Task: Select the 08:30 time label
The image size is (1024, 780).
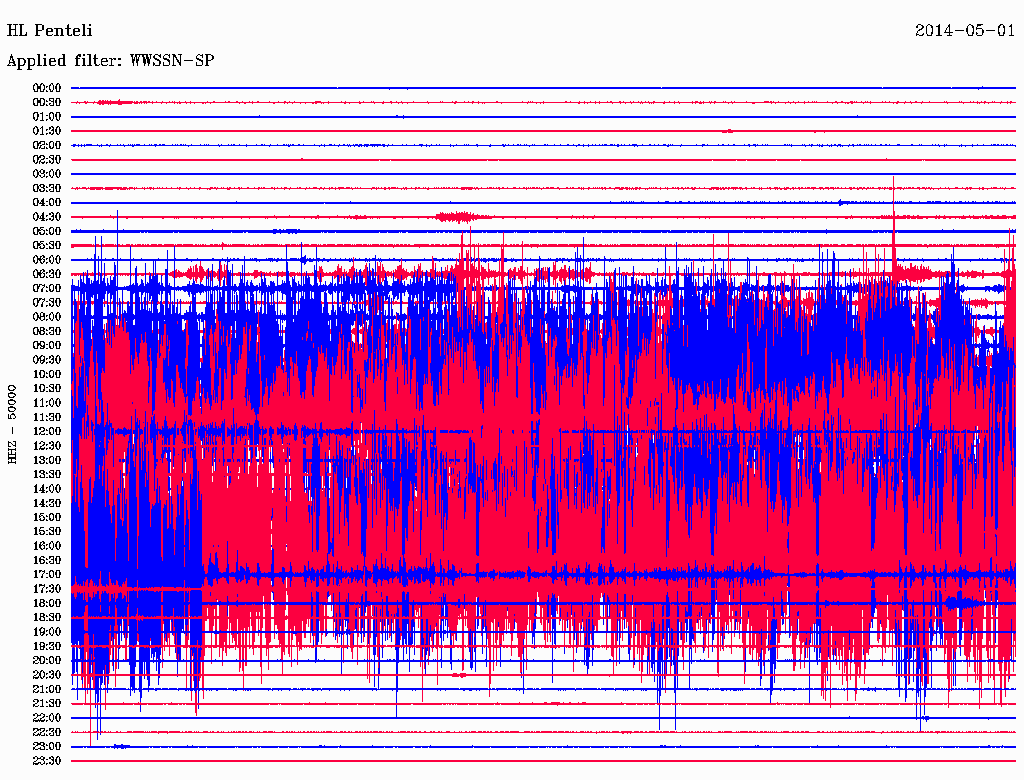Action: click(x=47, y=331)
